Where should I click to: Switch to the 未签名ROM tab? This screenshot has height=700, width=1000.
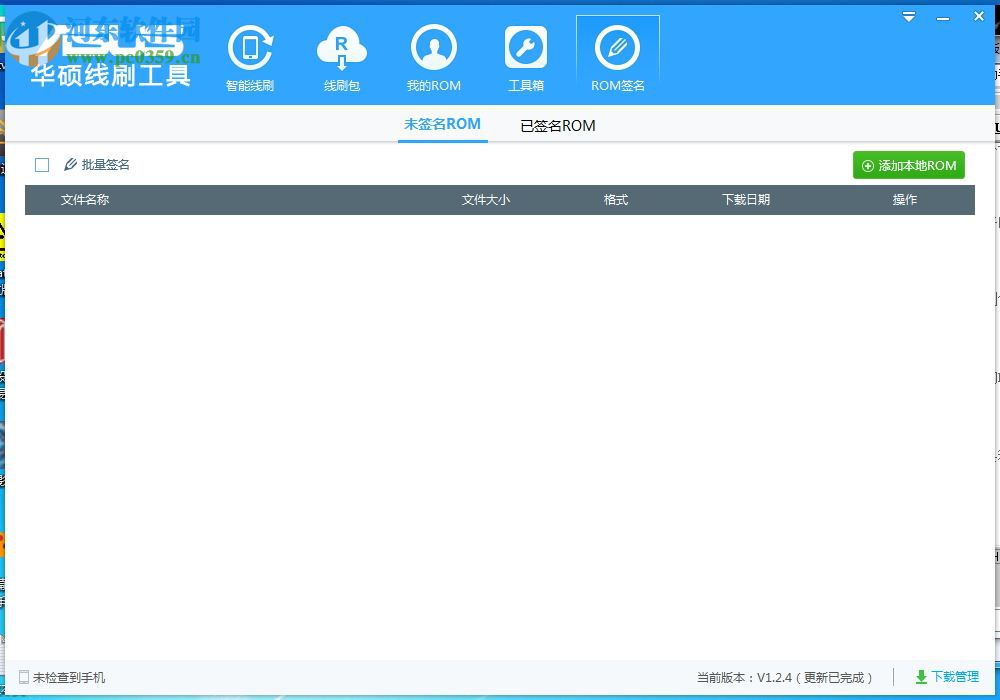click(442, 126)
